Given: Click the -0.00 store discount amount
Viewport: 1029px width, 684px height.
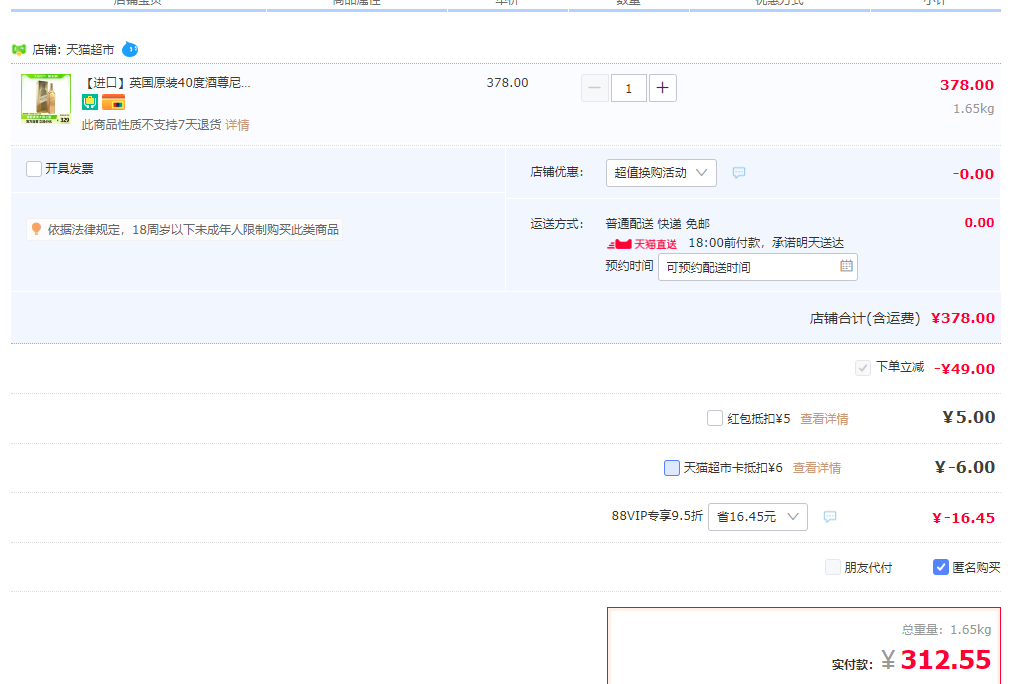Looking at the screenshot, I should click(x=973, y=174).
